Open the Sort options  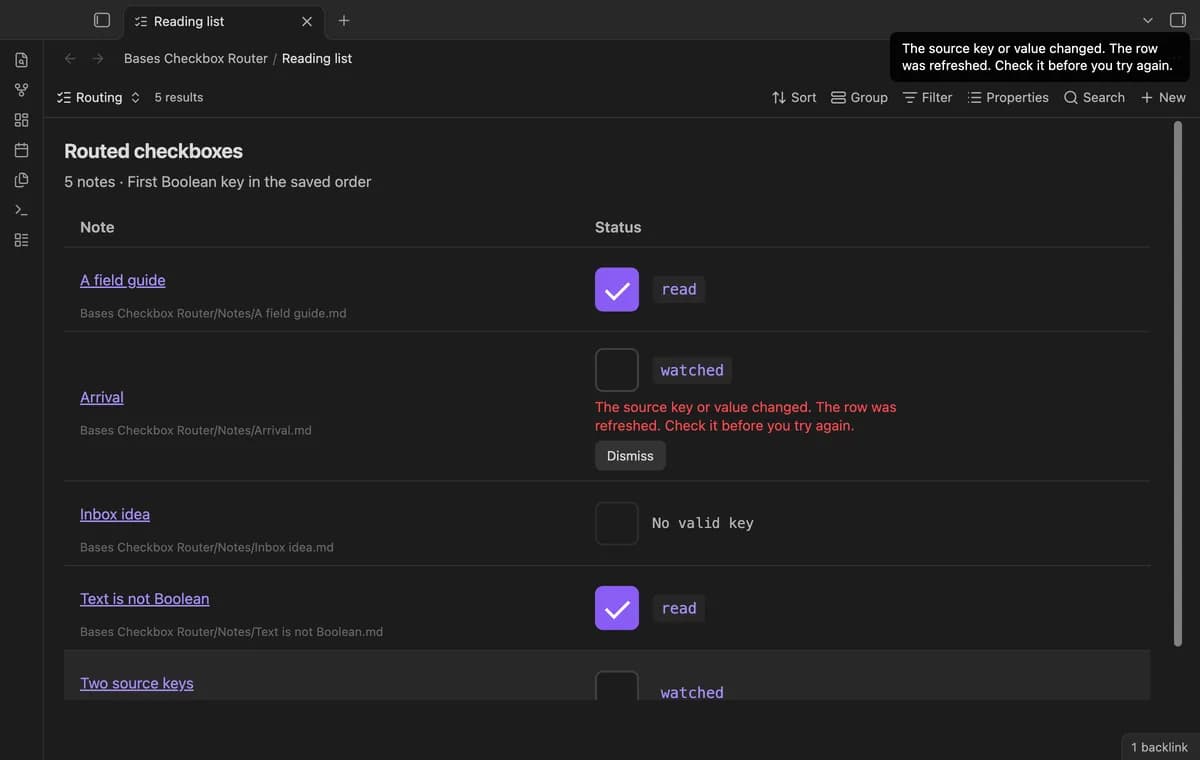[x=794, y=97]
